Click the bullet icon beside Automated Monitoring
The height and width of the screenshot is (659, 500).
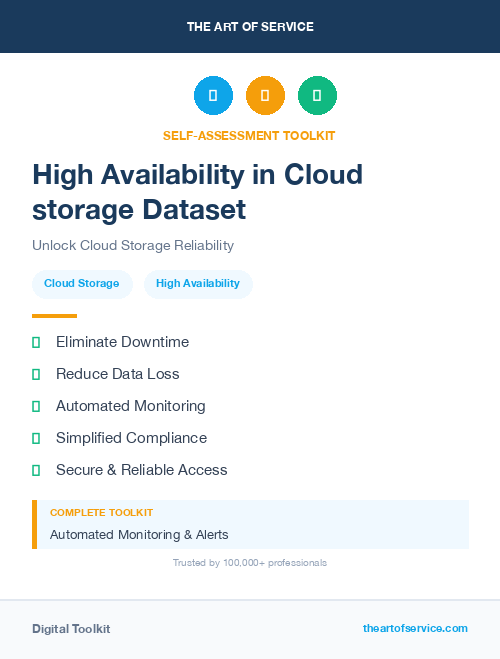[x=36, y=406]
